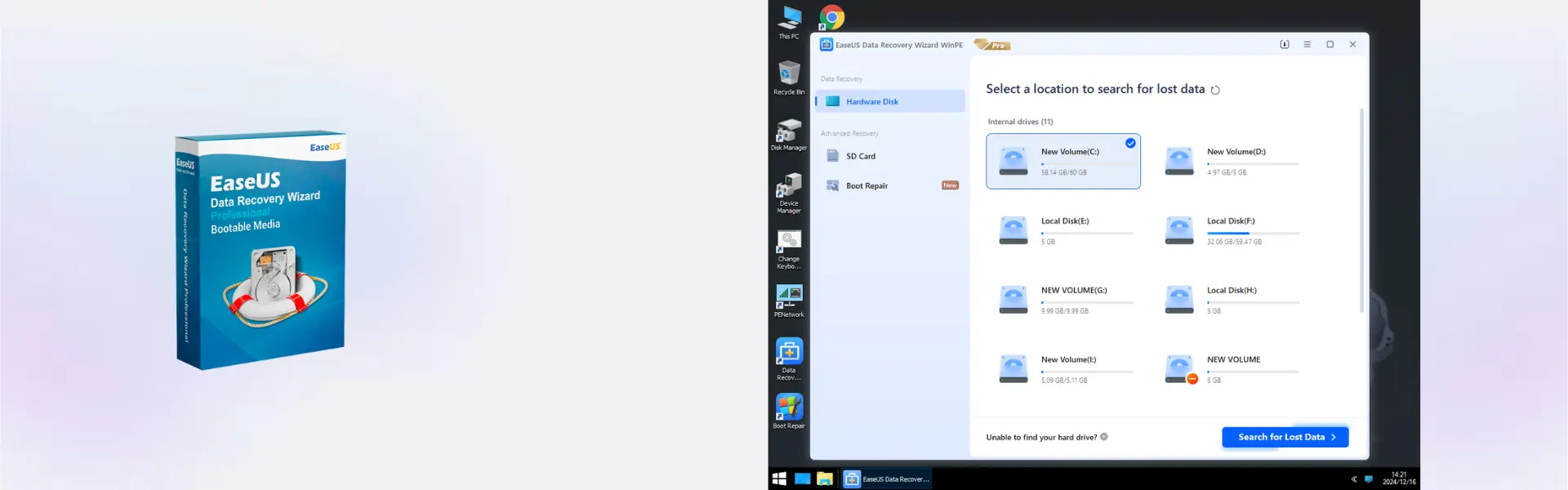Launch PENetwork desktop icon
This screenshot has width=1568, height=490.
[x=789, y=301]
